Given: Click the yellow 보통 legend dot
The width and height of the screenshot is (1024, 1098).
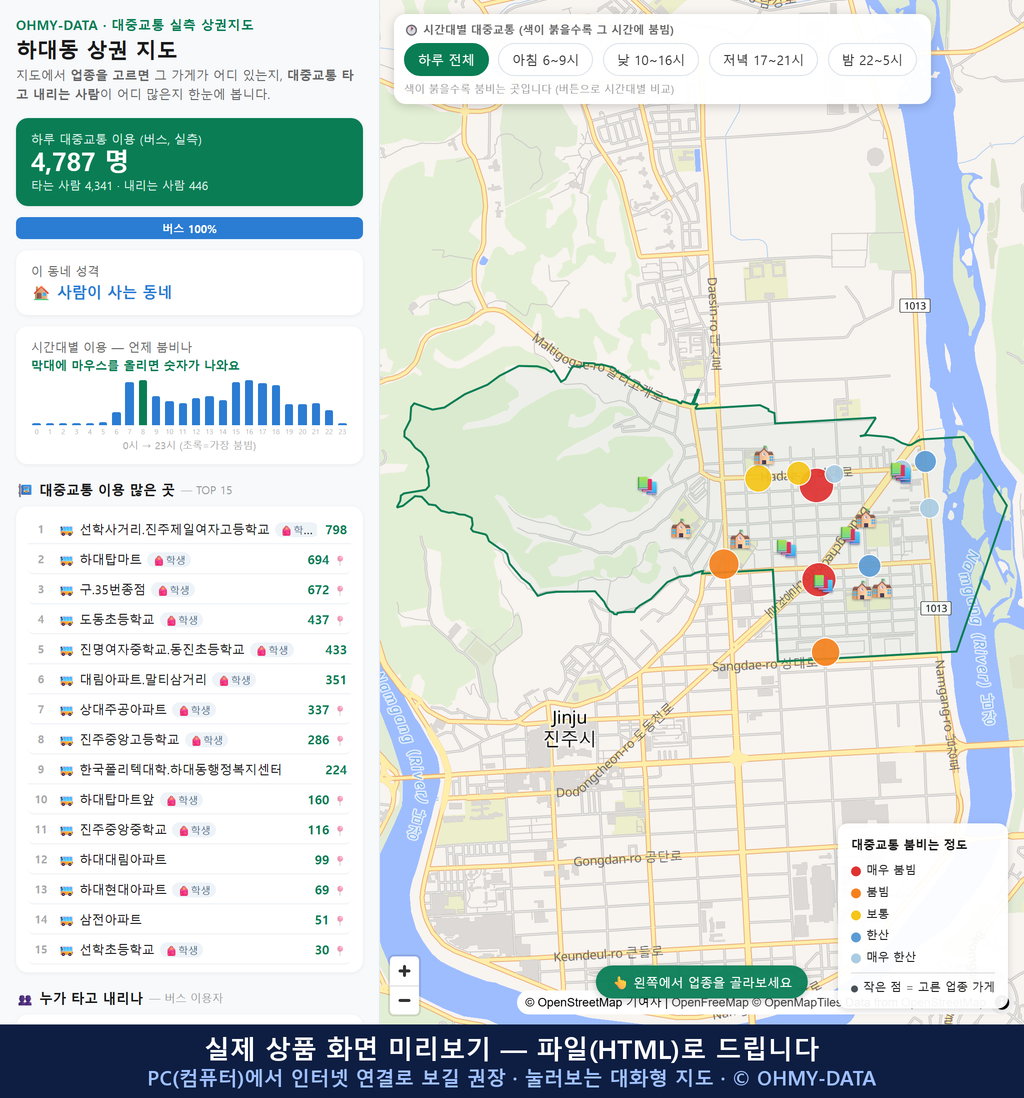Looking at the screenshot, I should pyautogui.click(x=855, y=915).
